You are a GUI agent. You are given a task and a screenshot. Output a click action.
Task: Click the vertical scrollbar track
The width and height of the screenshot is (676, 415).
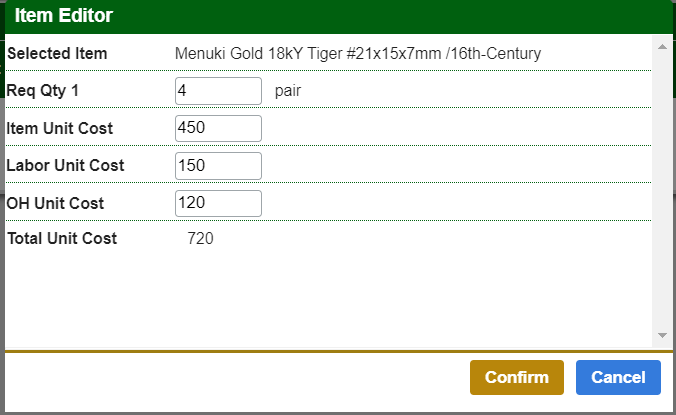coord(662,190)
